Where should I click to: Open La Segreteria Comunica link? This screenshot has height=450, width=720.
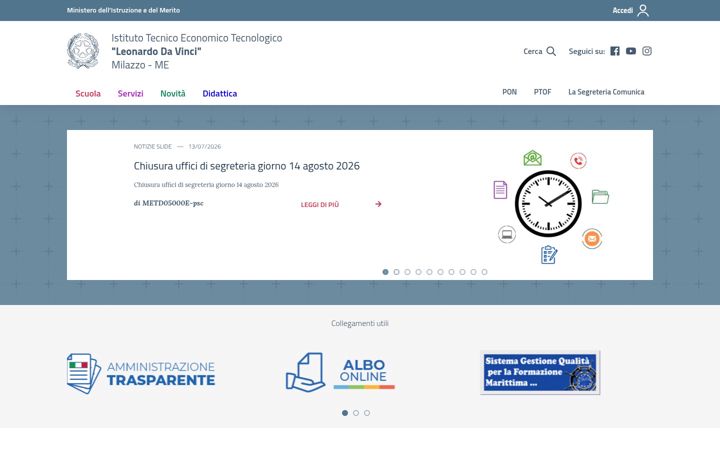[606, 92]
